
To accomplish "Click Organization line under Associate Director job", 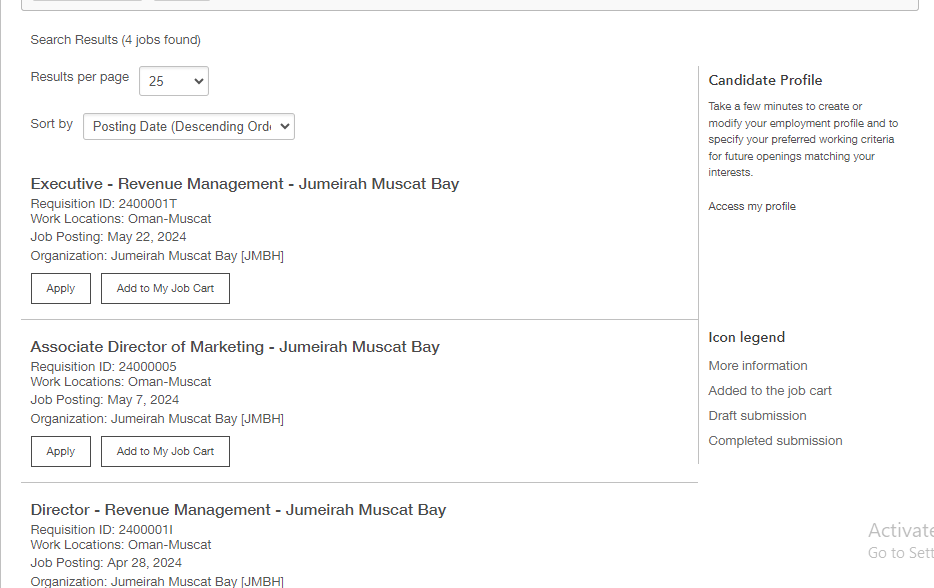I will click(x=157, y=419).
